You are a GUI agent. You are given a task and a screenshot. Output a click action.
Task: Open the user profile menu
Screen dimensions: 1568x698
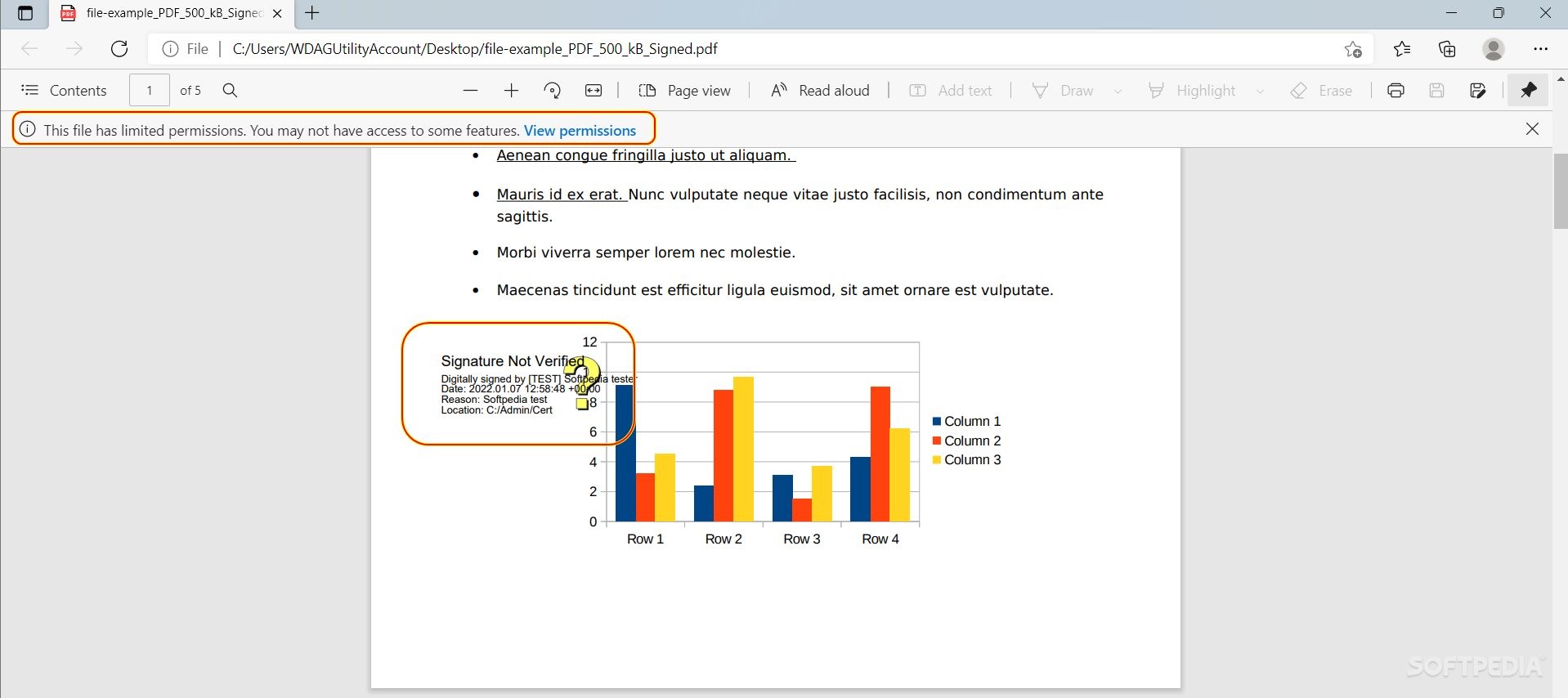(x=1494, y=49)
